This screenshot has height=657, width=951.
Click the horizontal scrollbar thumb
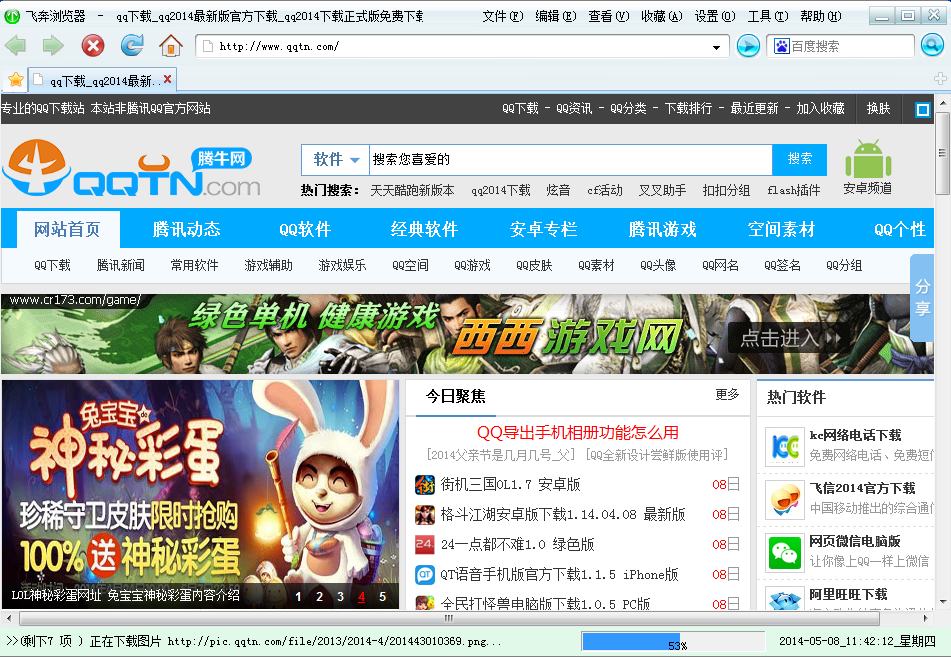[449, 619]
